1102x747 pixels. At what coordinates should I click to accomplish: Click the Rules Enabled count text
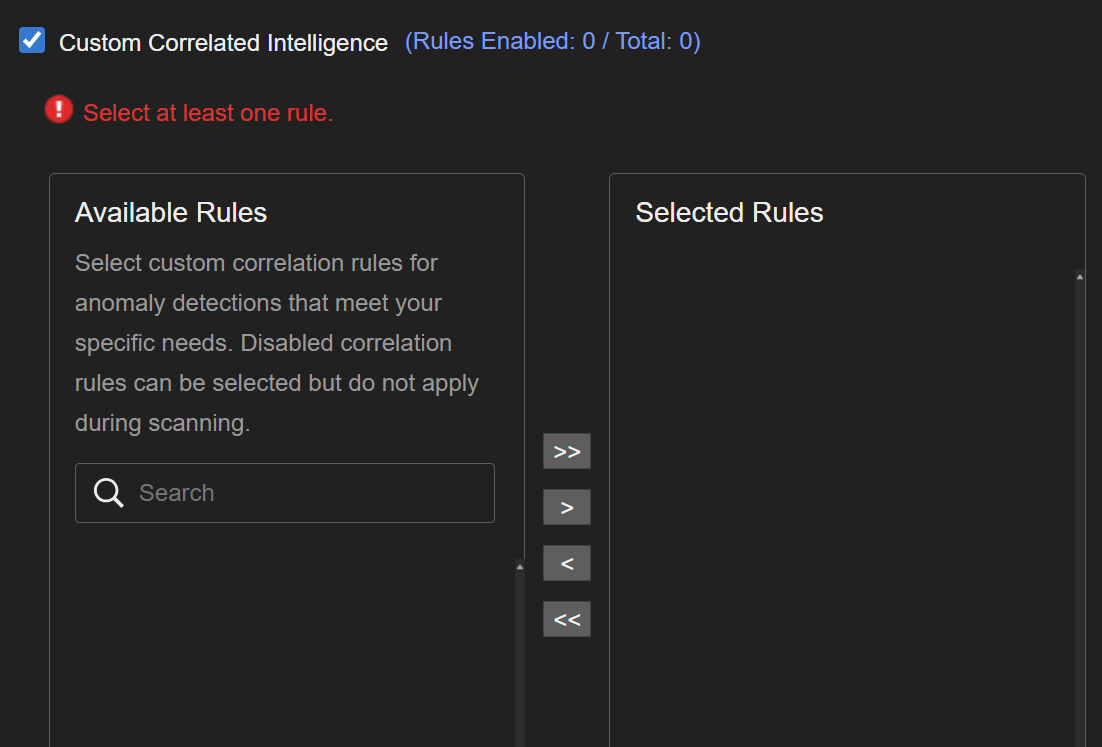click(552, 42)
